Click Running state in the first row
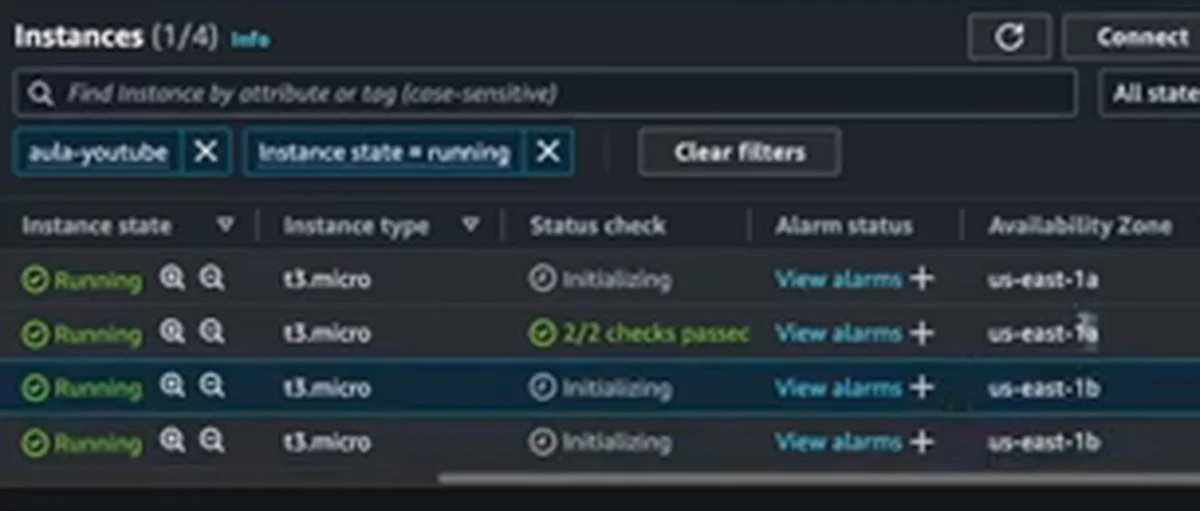1200x511 pixels. click(82, 280)
